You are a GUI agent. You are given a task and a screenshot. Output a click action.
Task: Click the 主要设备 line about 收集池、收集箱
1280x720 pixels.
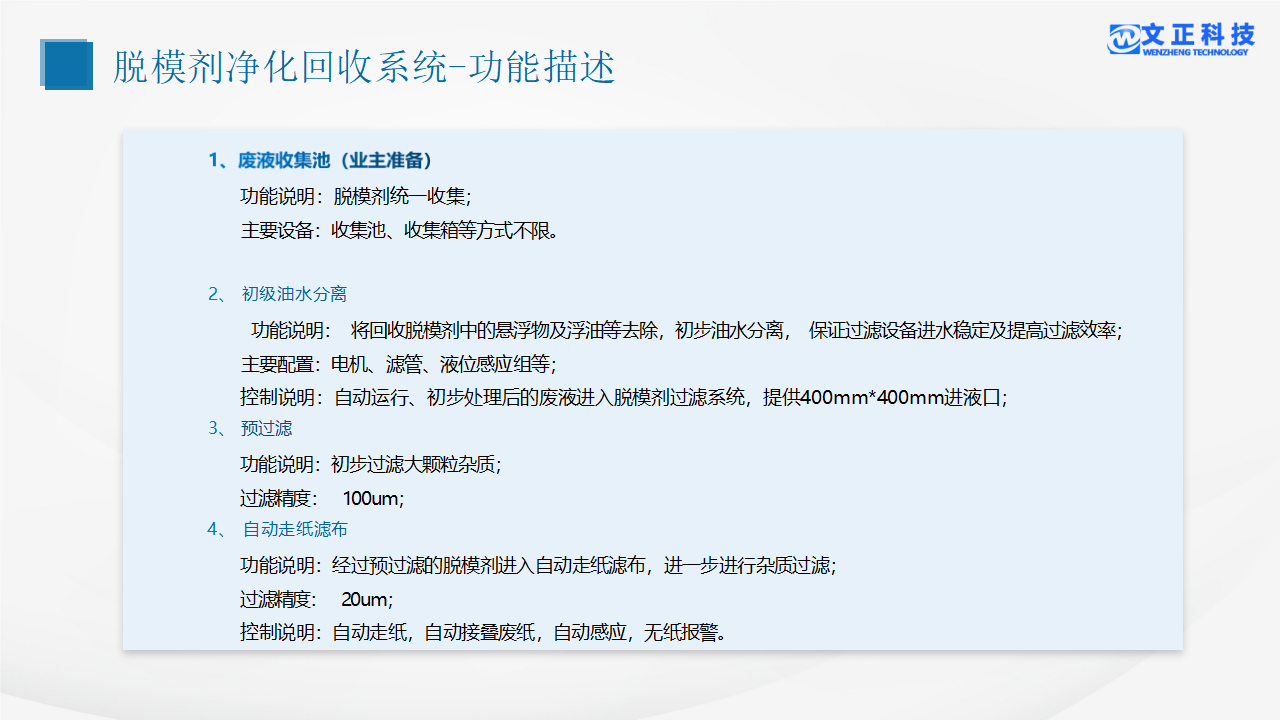tap(399, 230)
